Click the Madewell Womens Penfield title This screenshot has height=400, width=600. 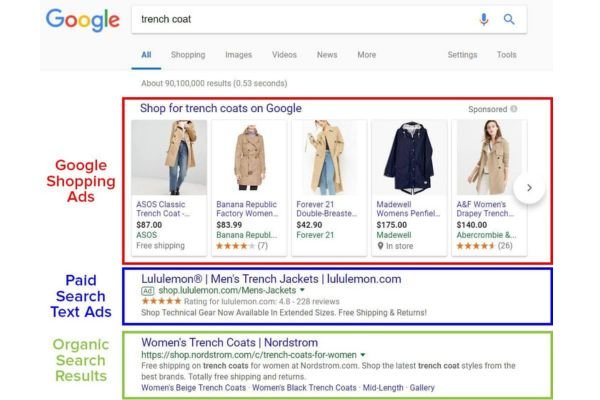[408, 209]
